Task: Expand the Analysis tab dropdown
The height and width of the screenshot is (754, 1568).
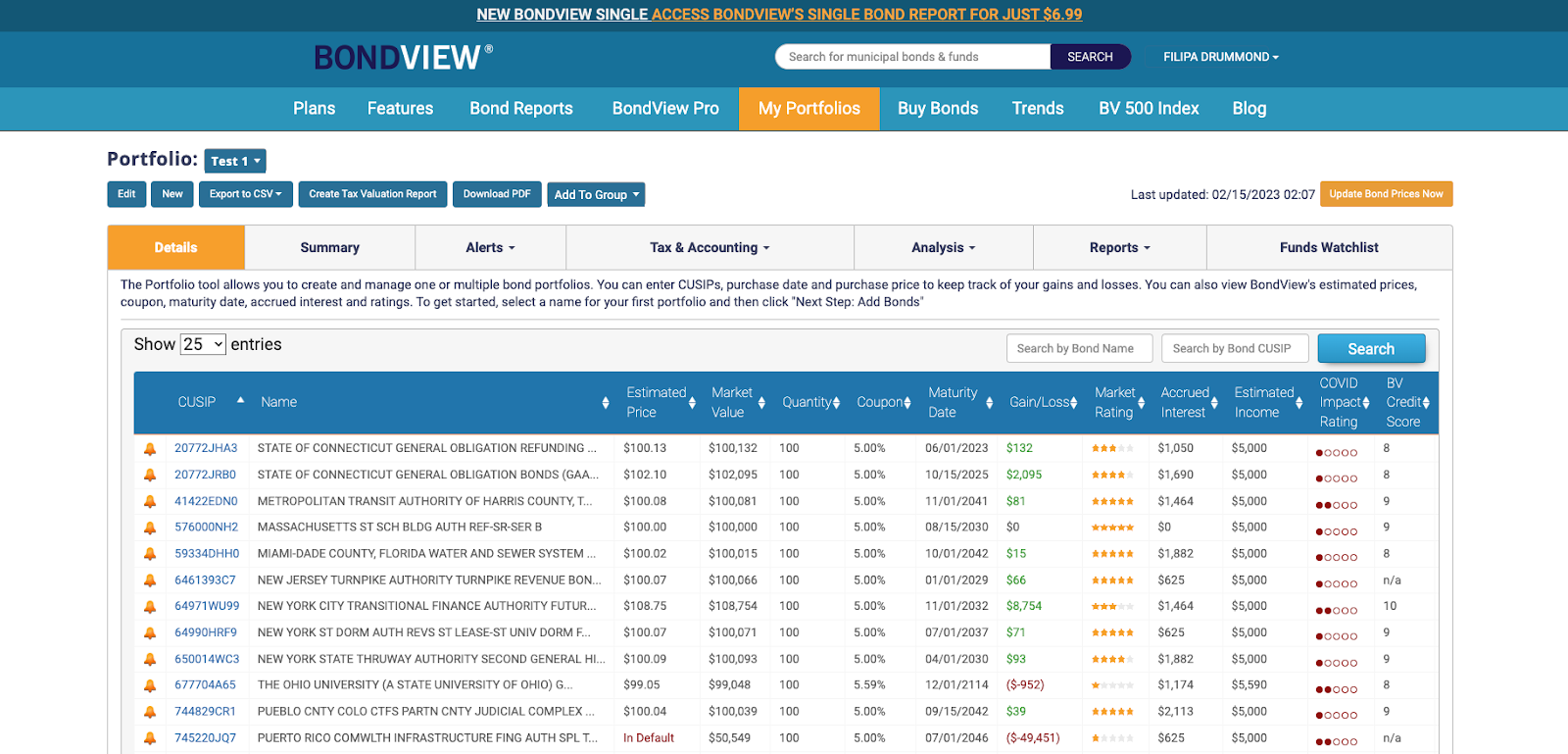Action: click(943, 248)
